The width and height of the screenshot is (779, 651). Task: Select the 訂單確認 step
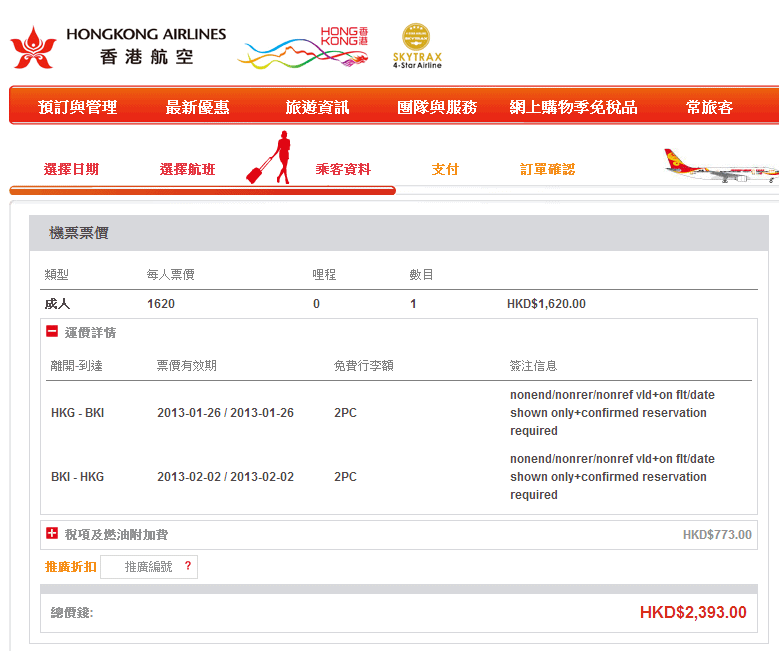(x=547, y=169)
